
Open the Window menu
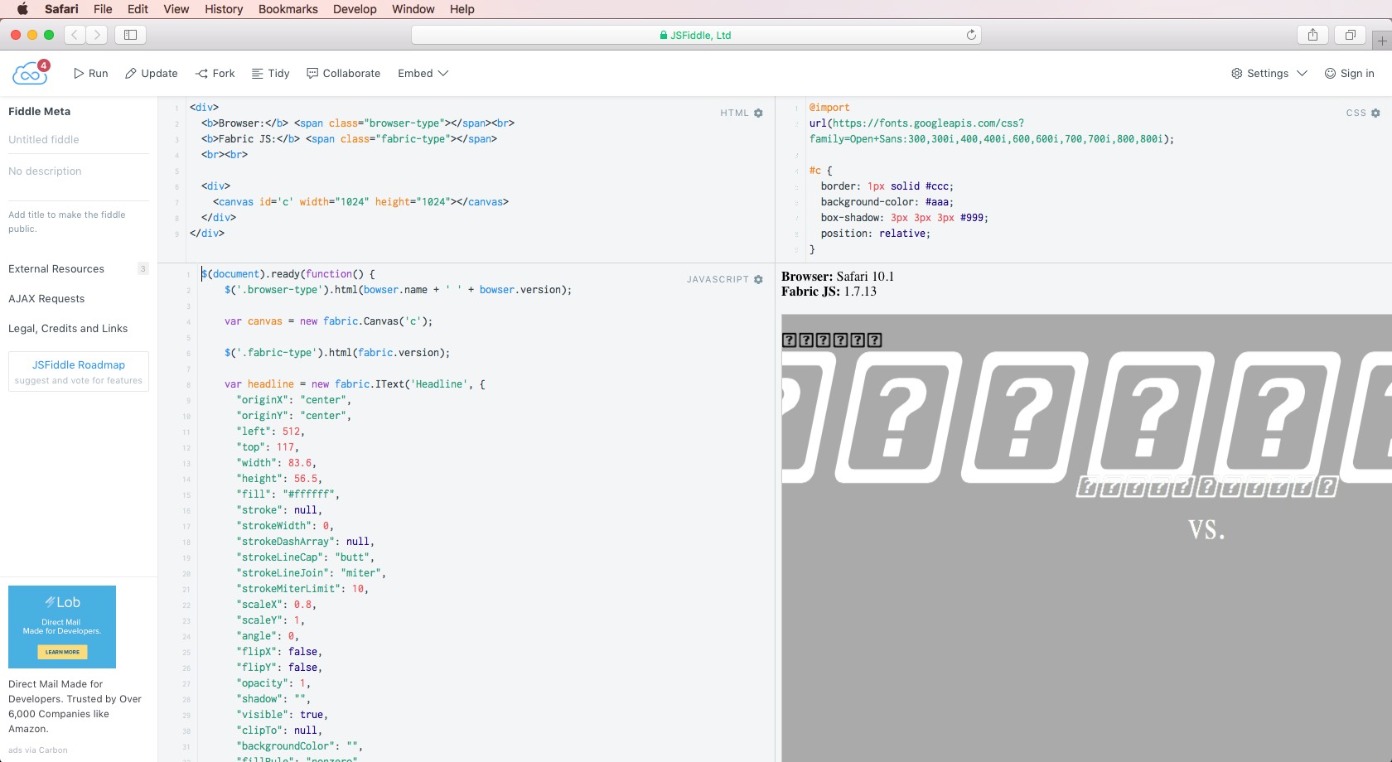[413, 9]
